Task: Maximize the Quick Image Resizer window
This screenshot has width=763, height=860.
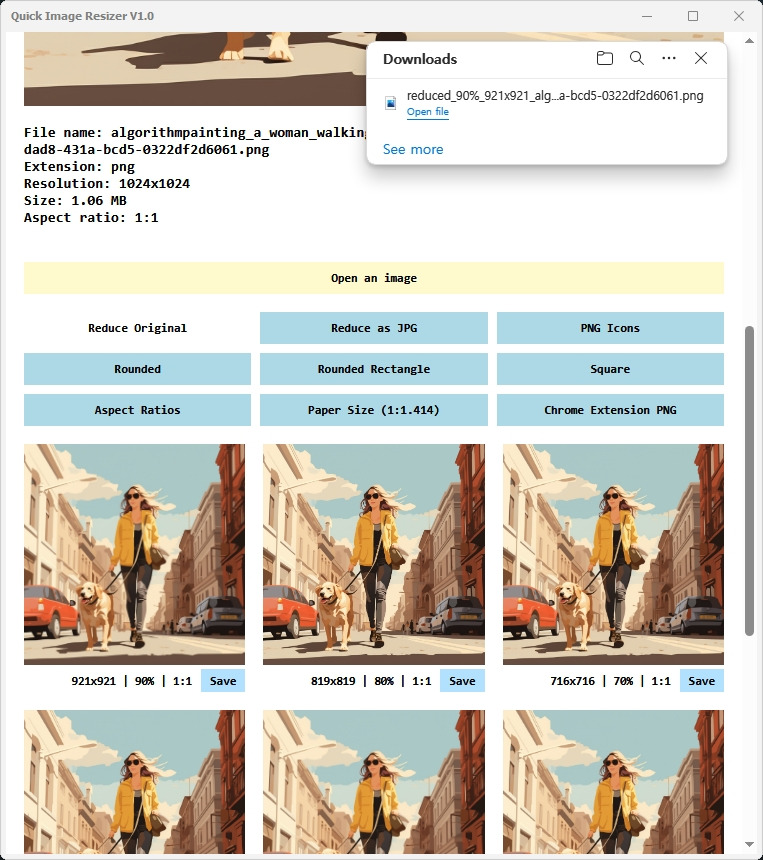Action: coord(693,16)
